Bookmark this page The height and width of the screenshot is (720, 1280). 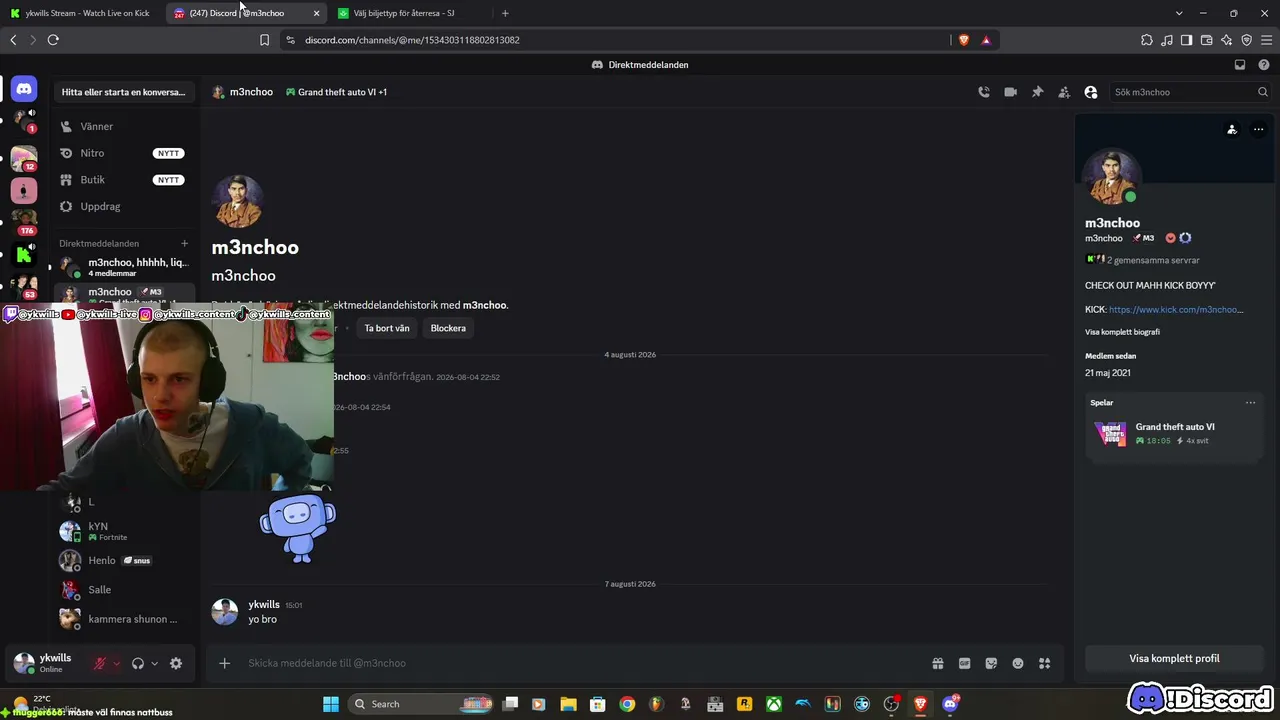(x=264, y=40)
